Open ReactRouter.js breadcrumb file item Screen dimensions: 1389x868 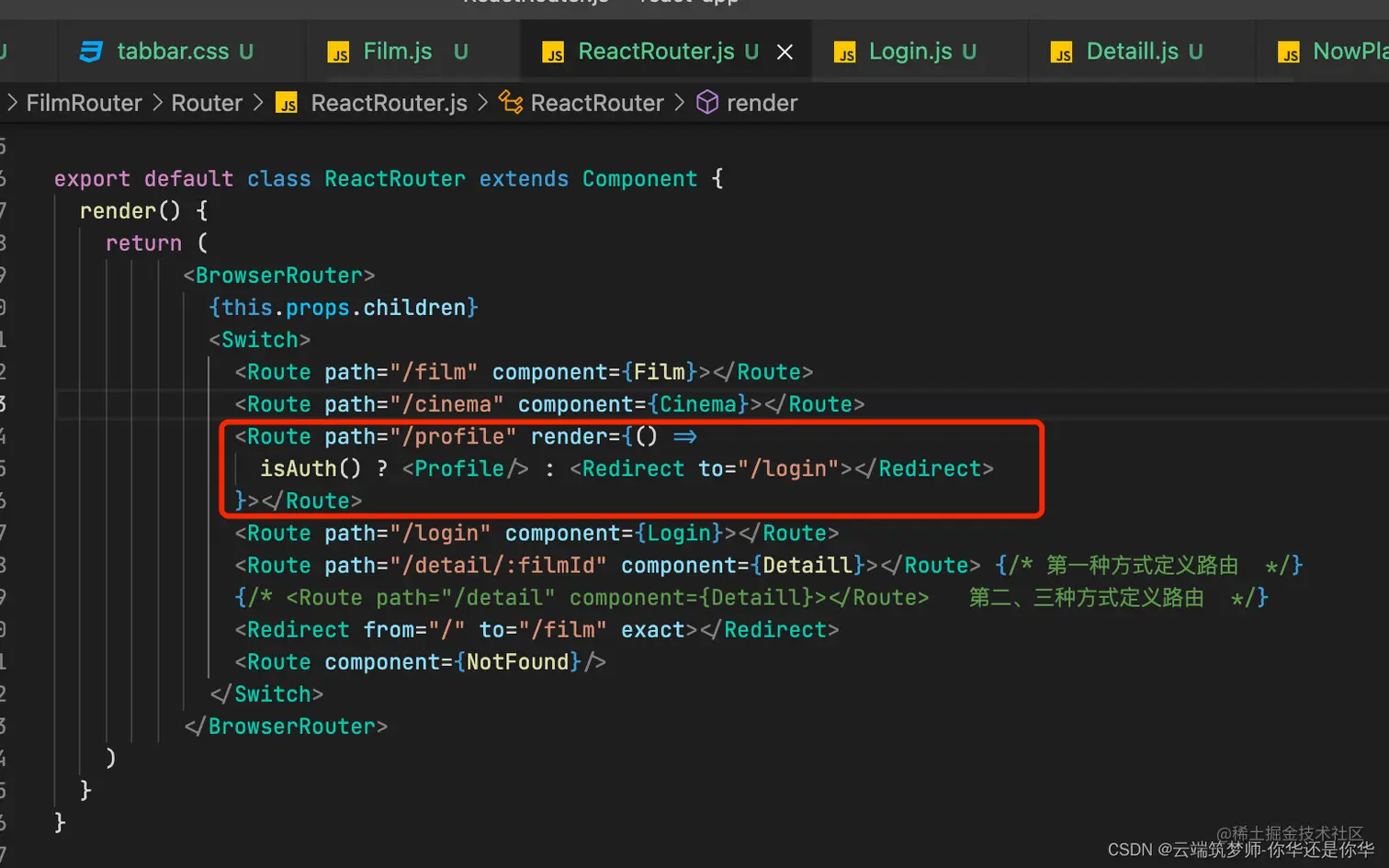coord(389,103)
